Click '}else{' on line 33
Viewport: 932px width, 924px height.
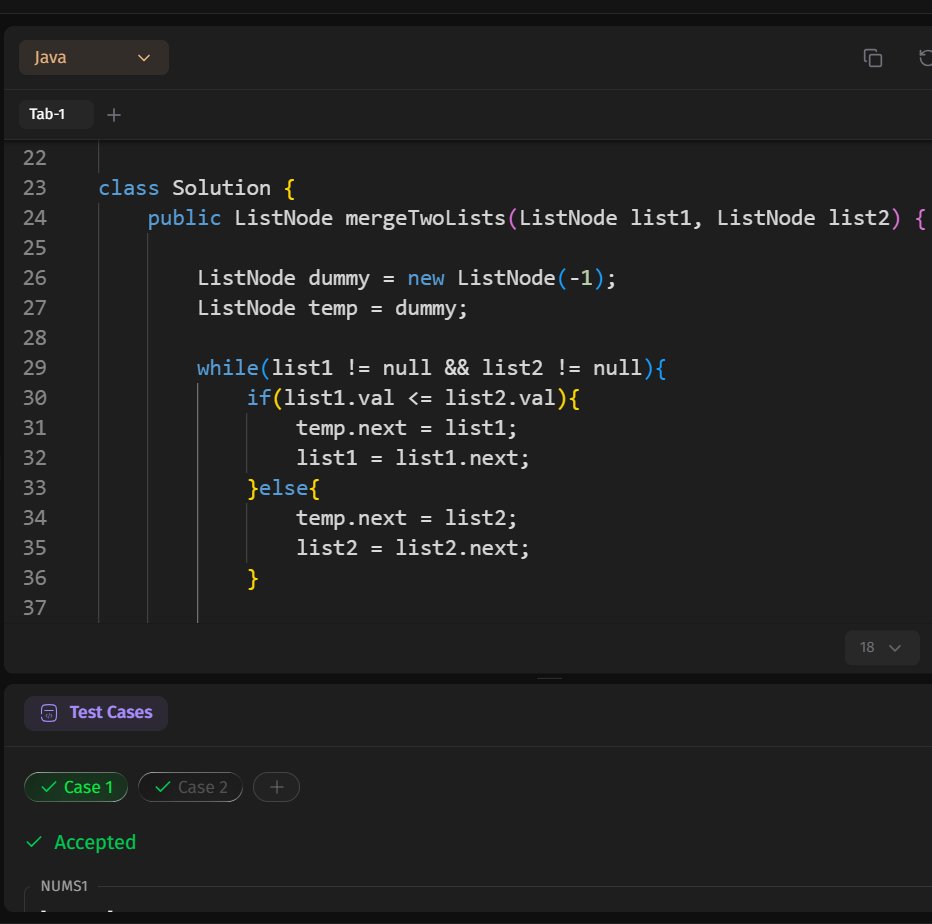coord(284,488)
